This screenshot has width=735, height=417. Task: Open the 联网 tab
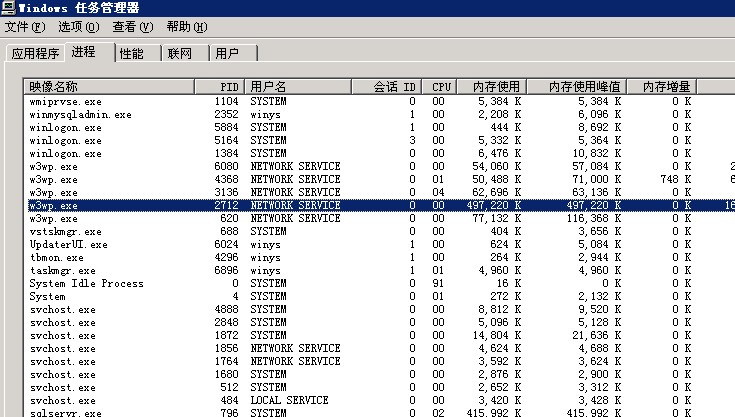(x=185, y=53)
